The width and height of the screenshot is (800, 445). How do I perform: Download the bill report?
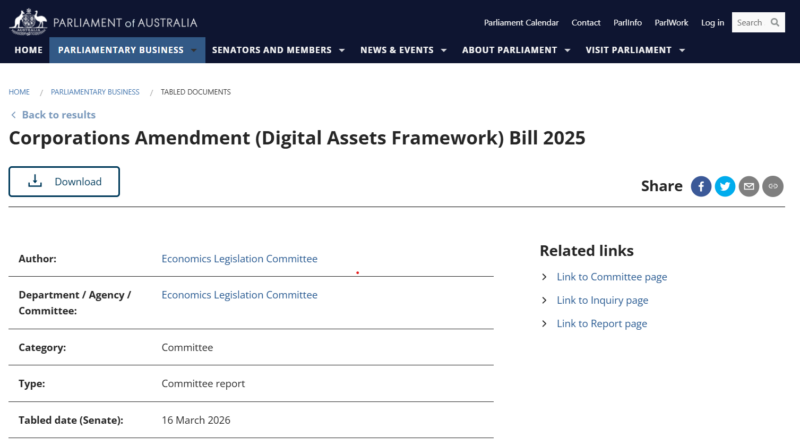[x=64, y=182]
